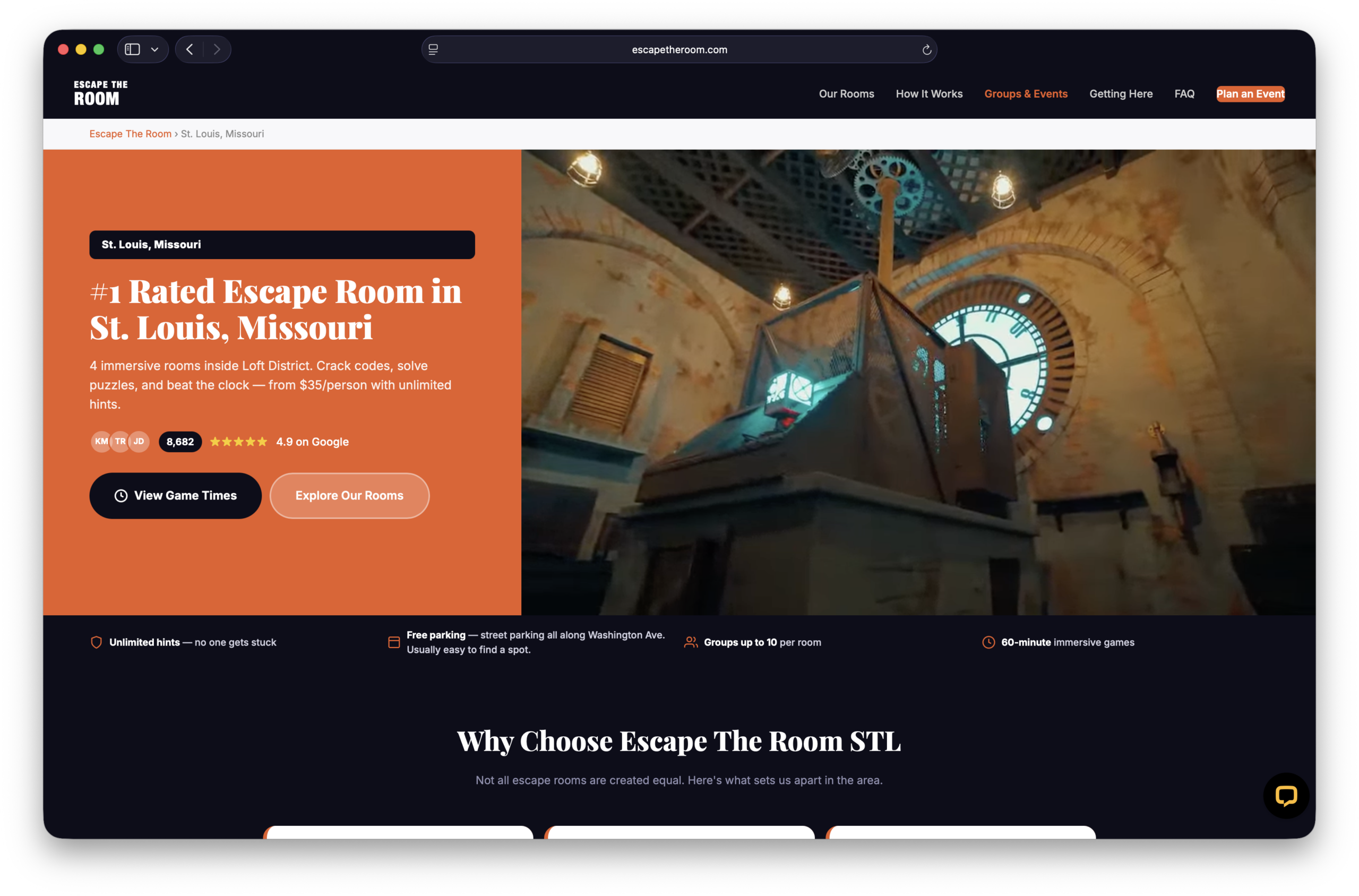Click the Plan an Event button

(x=1250, y=94)
